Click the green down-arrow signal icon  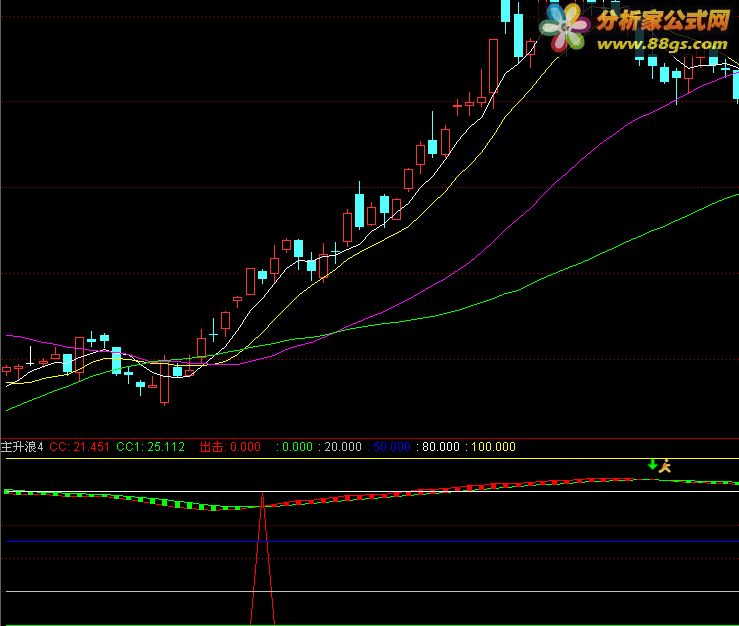point(652,464)
